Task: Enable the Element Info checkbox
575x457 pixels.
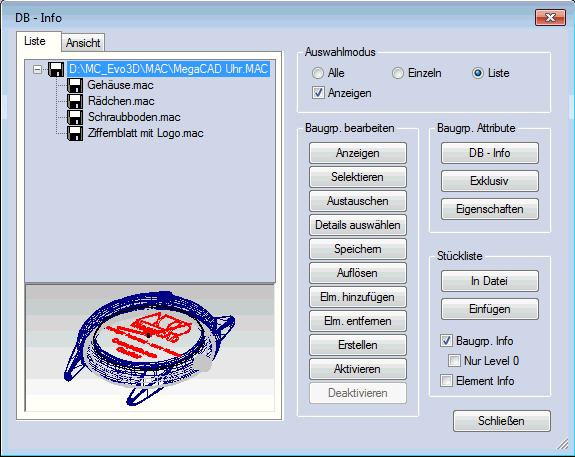Action: point(446,381)
